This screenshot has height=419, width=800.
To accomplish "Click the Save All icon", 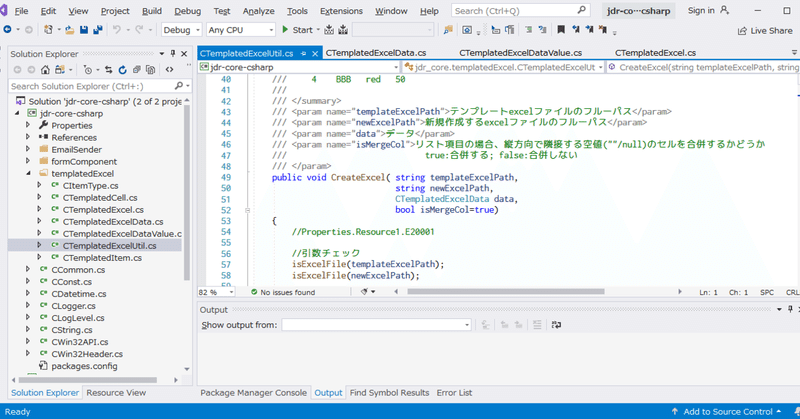I will click(x=97, y=30).
